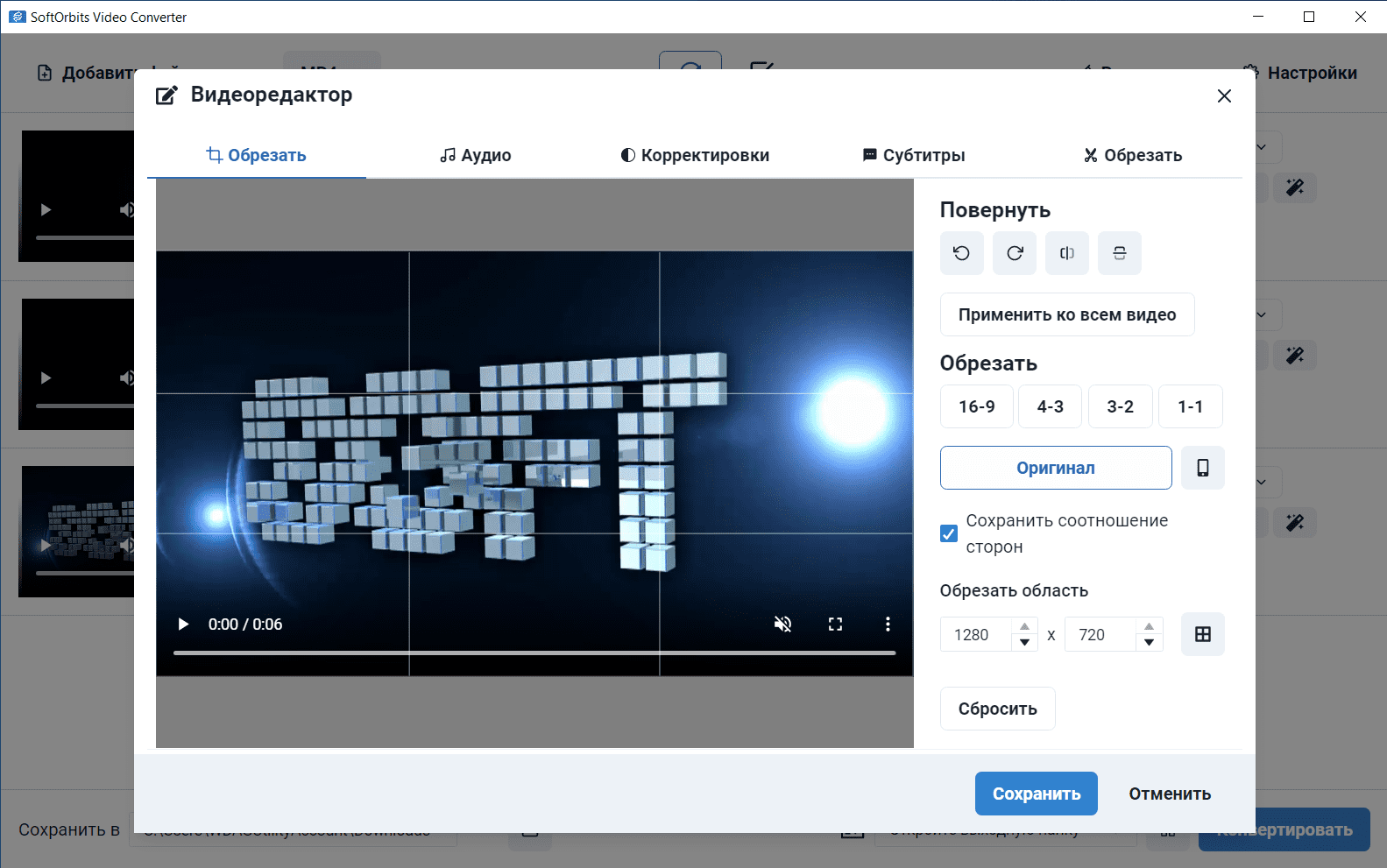Screen dimensions: 1387x868
Task: Open the Субтитры tab
Action: tap(914, 156)
